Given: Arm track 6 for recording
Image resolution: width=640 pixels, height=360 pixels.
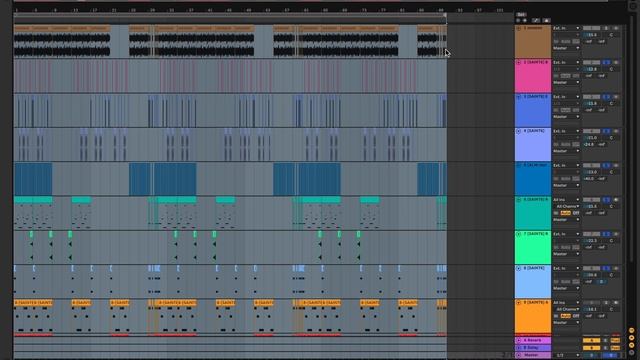Looking at the screenshot, I should (x=616, y=200).
